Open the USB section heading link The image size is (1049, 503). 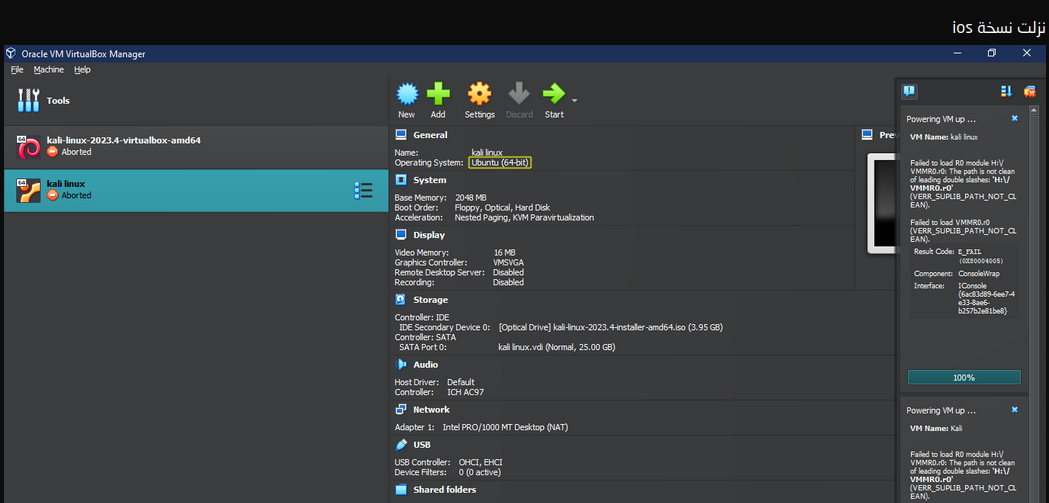click(x=422, y=445)
